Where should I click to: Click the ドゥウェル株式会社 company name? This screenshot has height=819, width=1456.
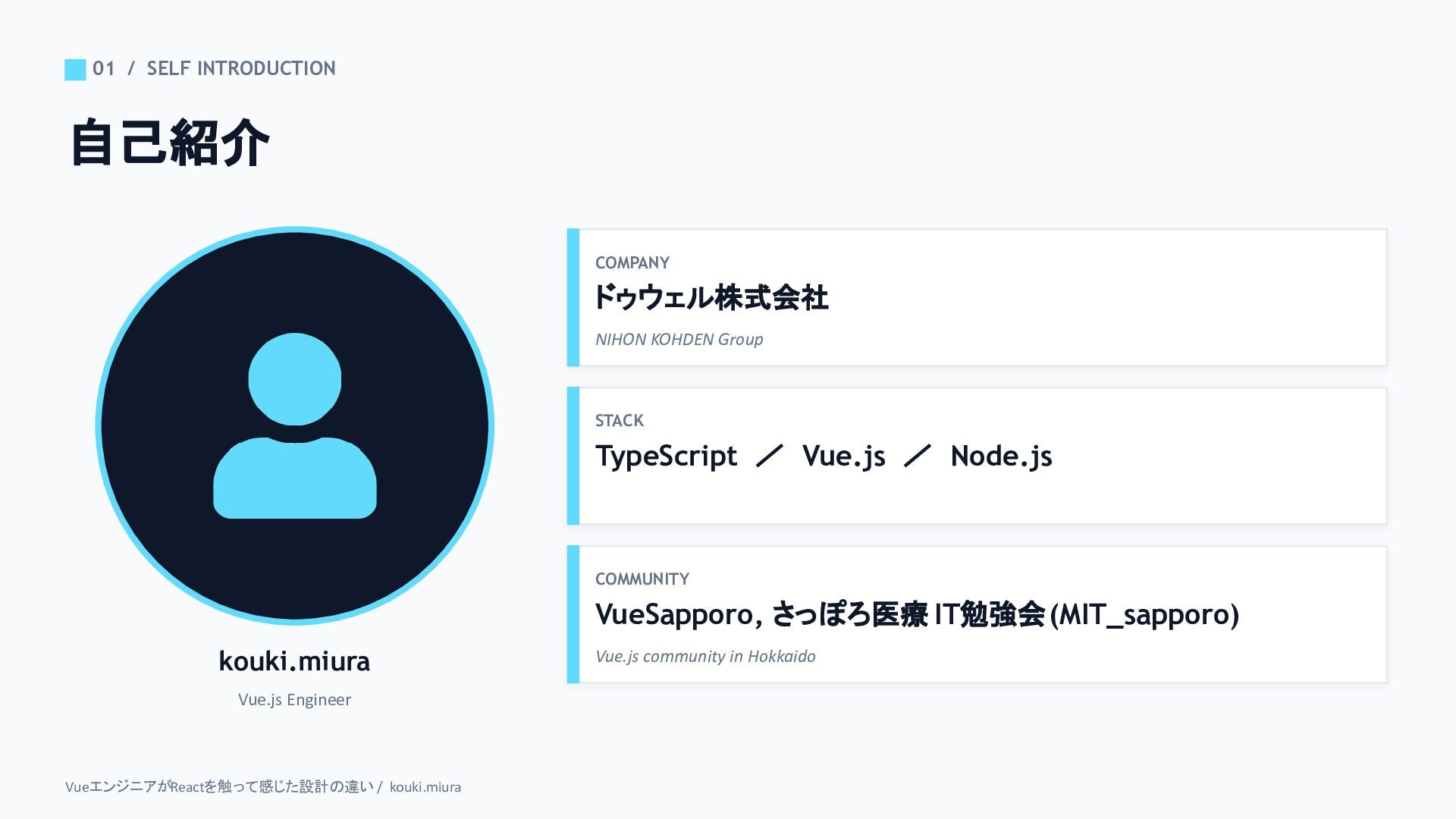click(x=711, y=297)
